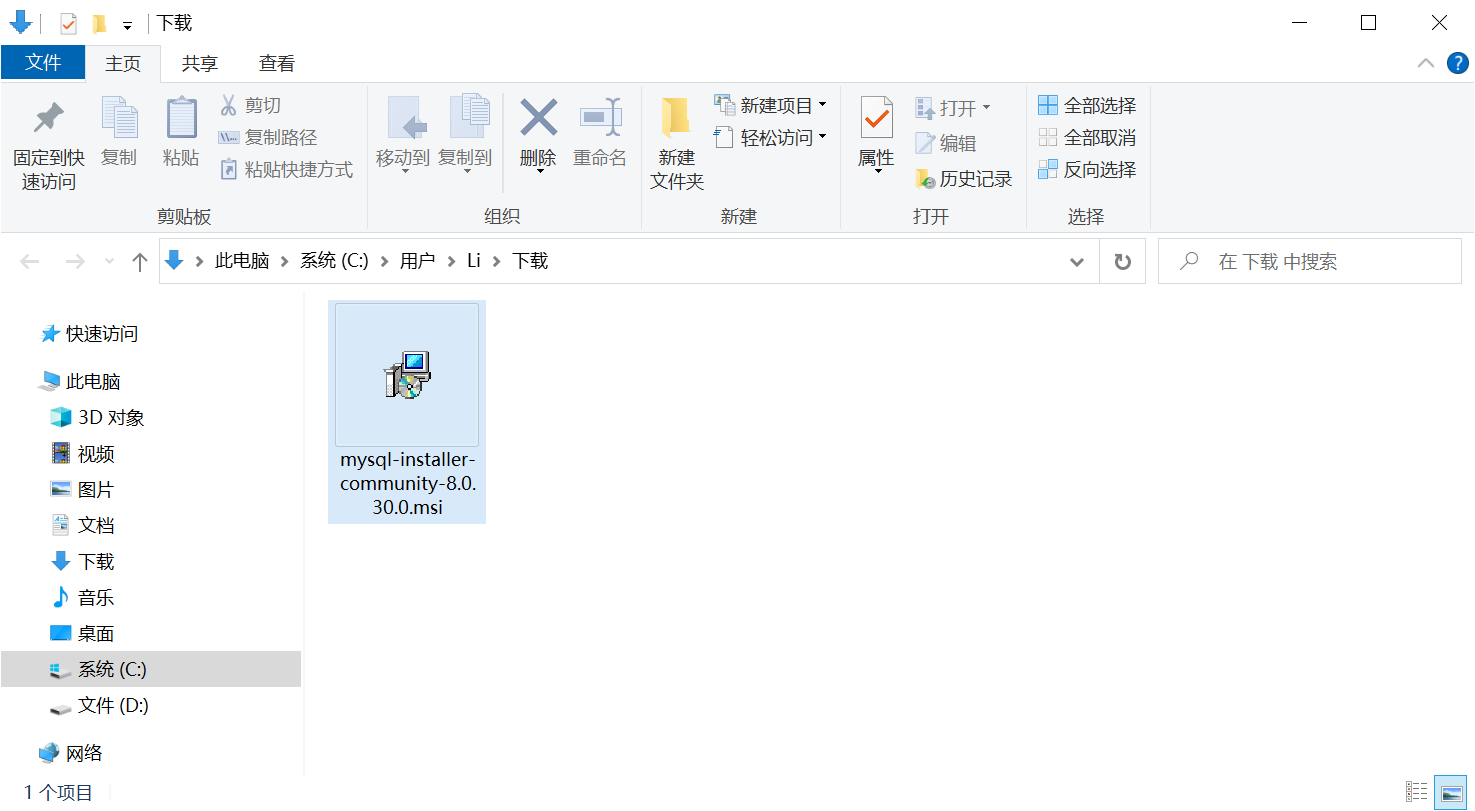Expand the 新建项目 dropdown

point(823,105)
